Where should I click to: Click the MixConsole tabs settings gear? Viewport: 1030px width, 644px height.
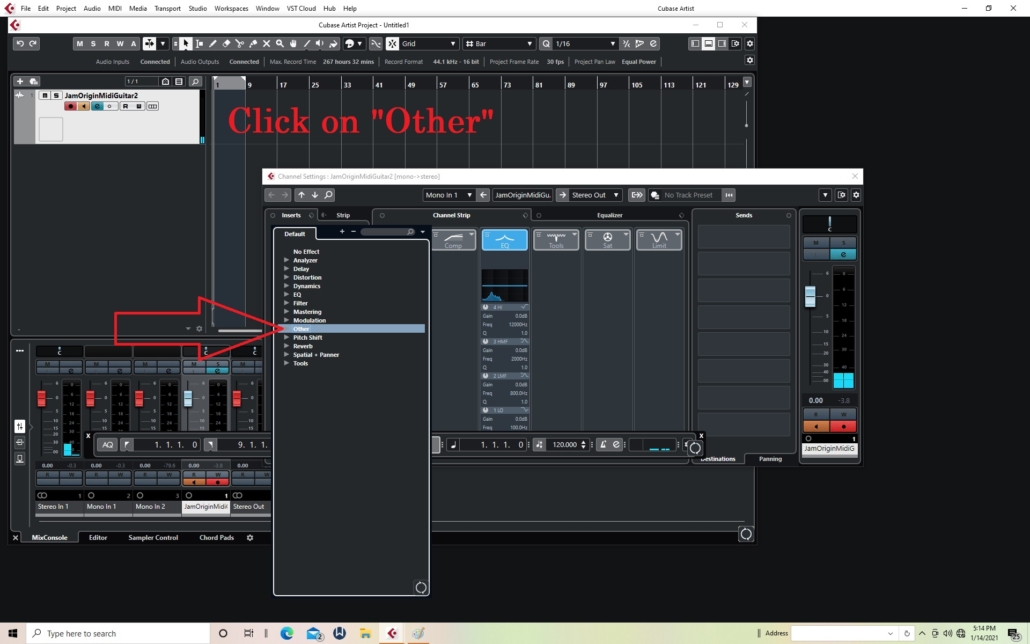click(250, 538)
